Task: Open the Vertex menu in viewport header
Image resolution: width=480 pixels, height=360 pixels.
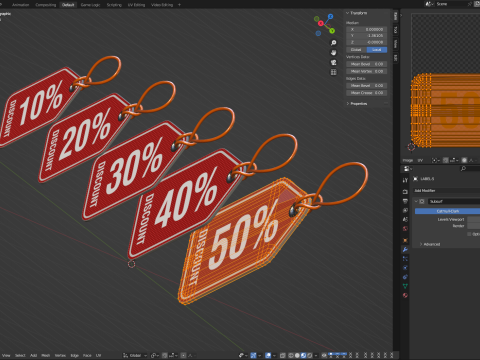Action: (x=60, y=355)
